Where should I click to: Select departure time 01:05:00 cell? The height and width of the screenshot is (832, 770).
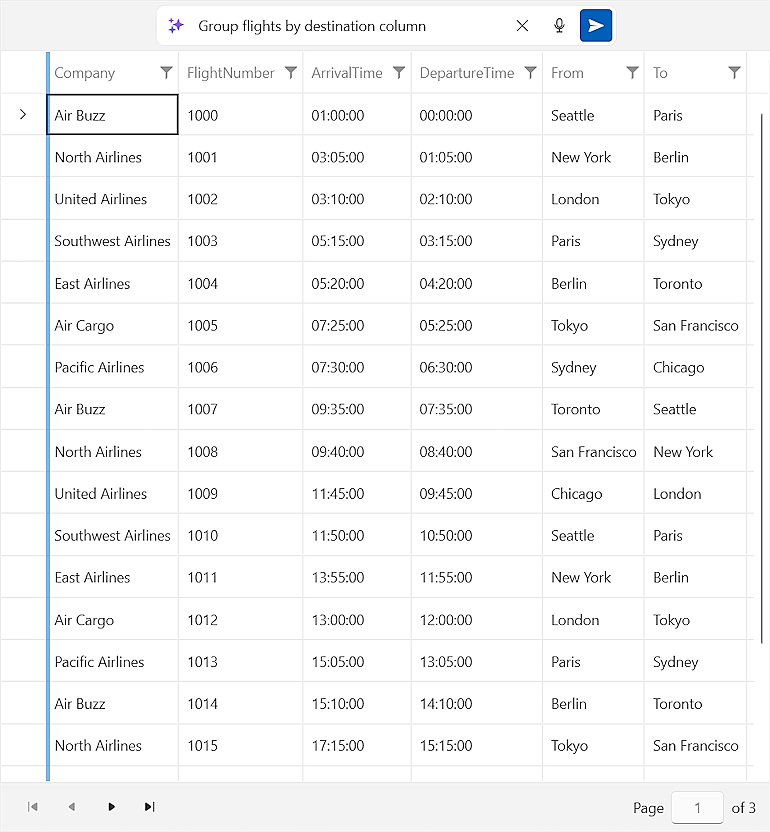coord(477,157)
